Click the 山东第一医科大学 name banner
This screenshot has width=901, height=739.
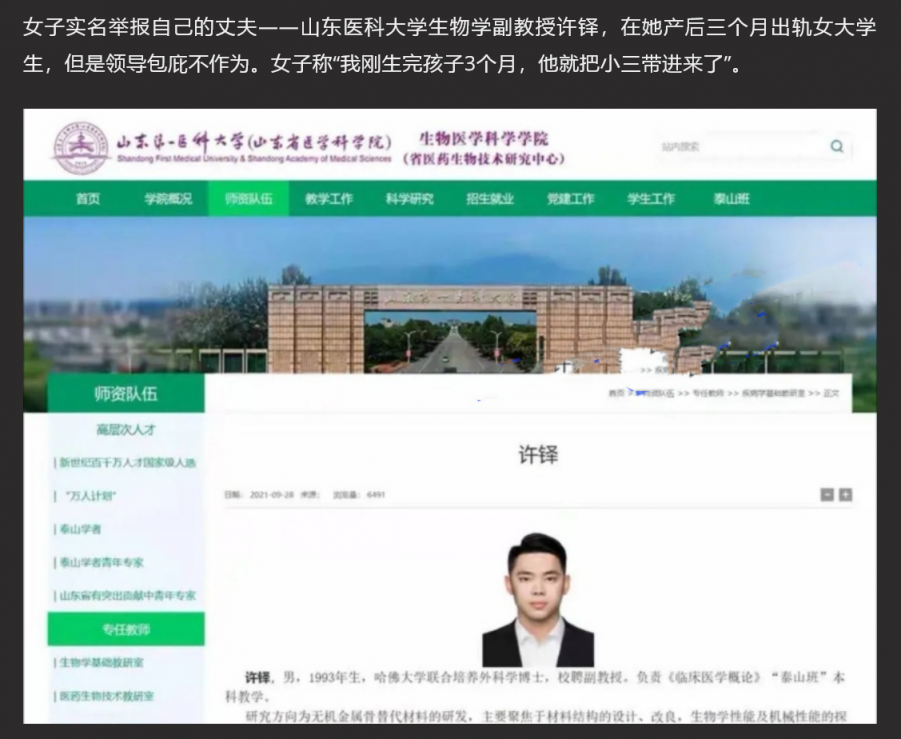[253, 147]
